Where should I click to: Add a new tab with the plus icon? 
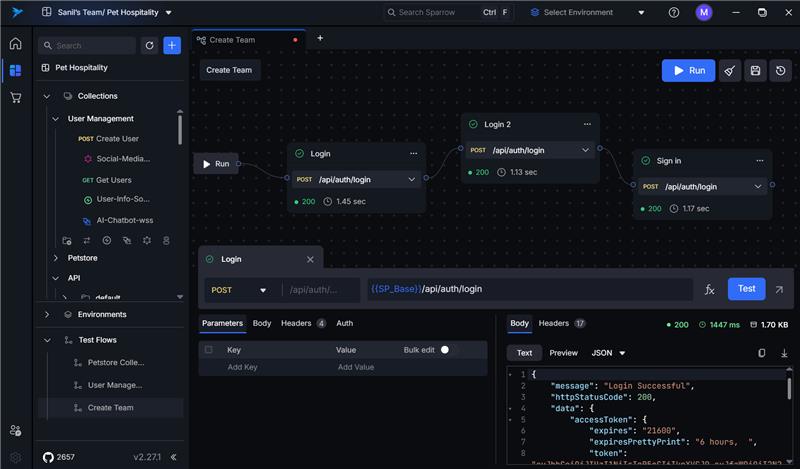click(x=320, y=38)
